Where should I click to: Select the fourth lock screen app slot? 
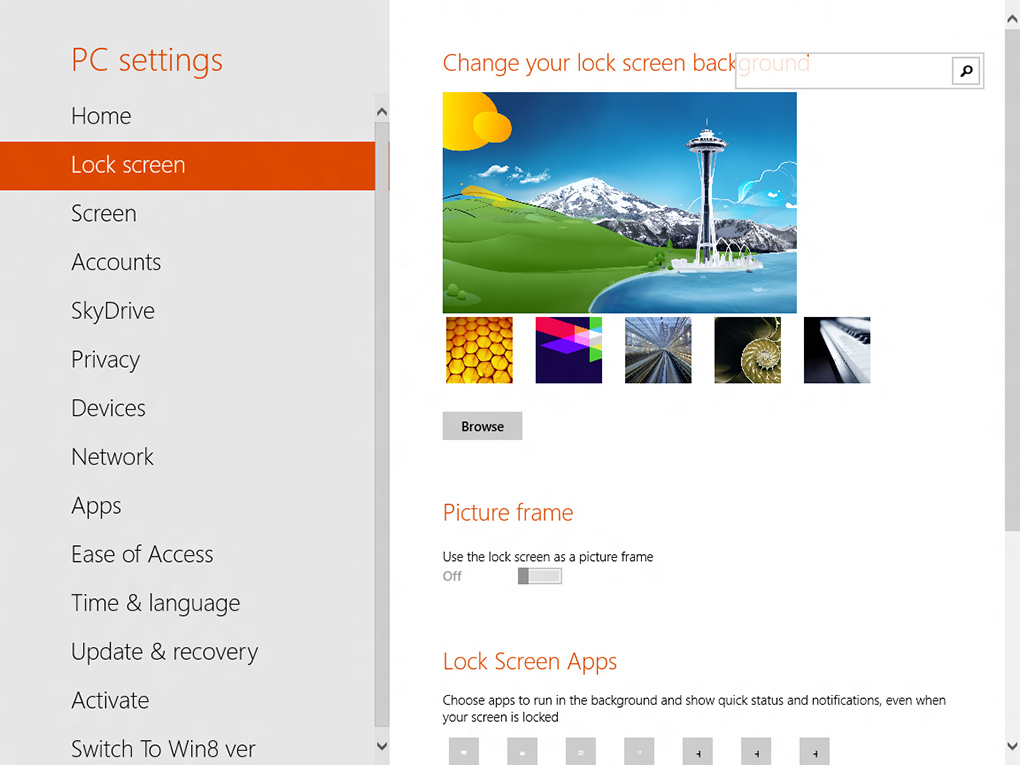[639, 752]
